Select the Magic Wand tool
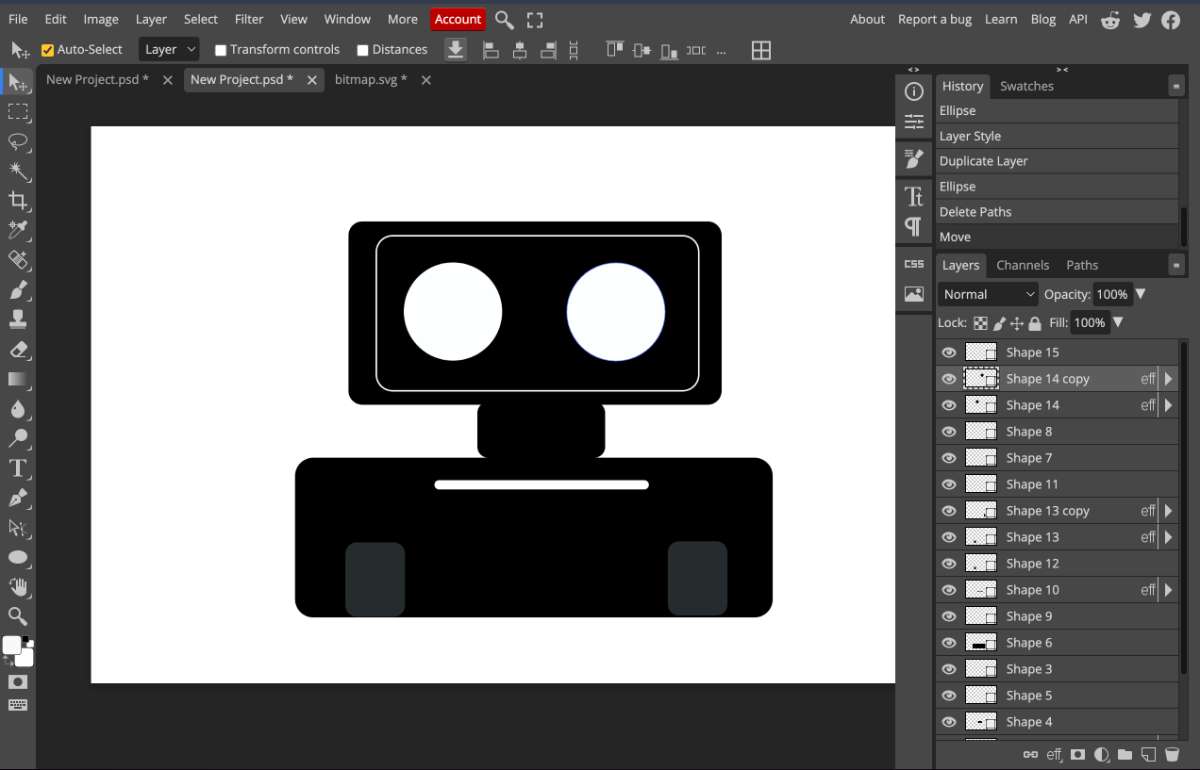 [x=18, y=171]
